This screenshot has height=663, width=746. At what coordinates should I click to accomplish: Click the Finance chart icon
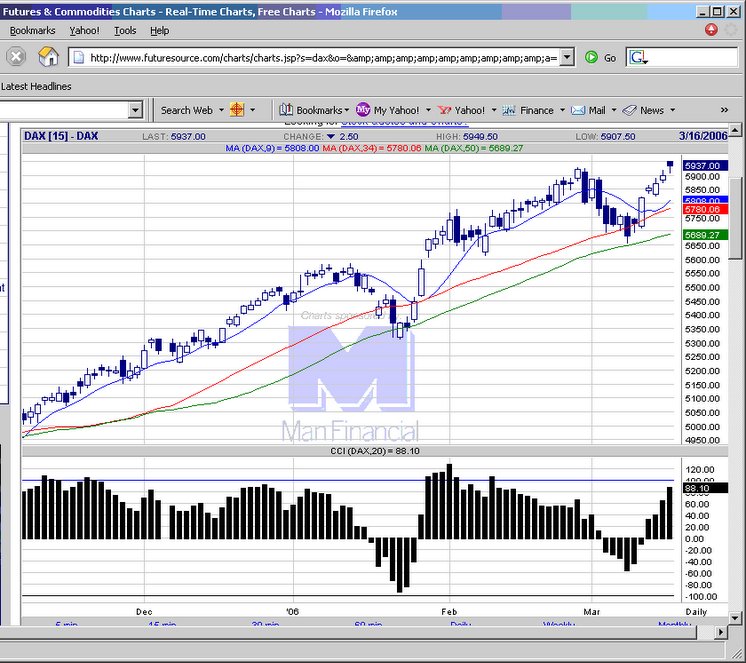point(509,110)
